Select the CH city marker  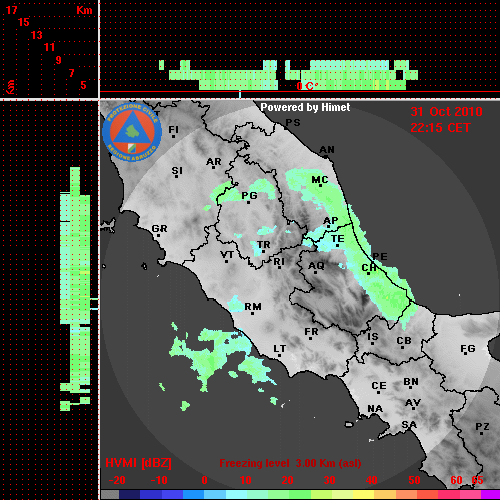click(369, 269)
